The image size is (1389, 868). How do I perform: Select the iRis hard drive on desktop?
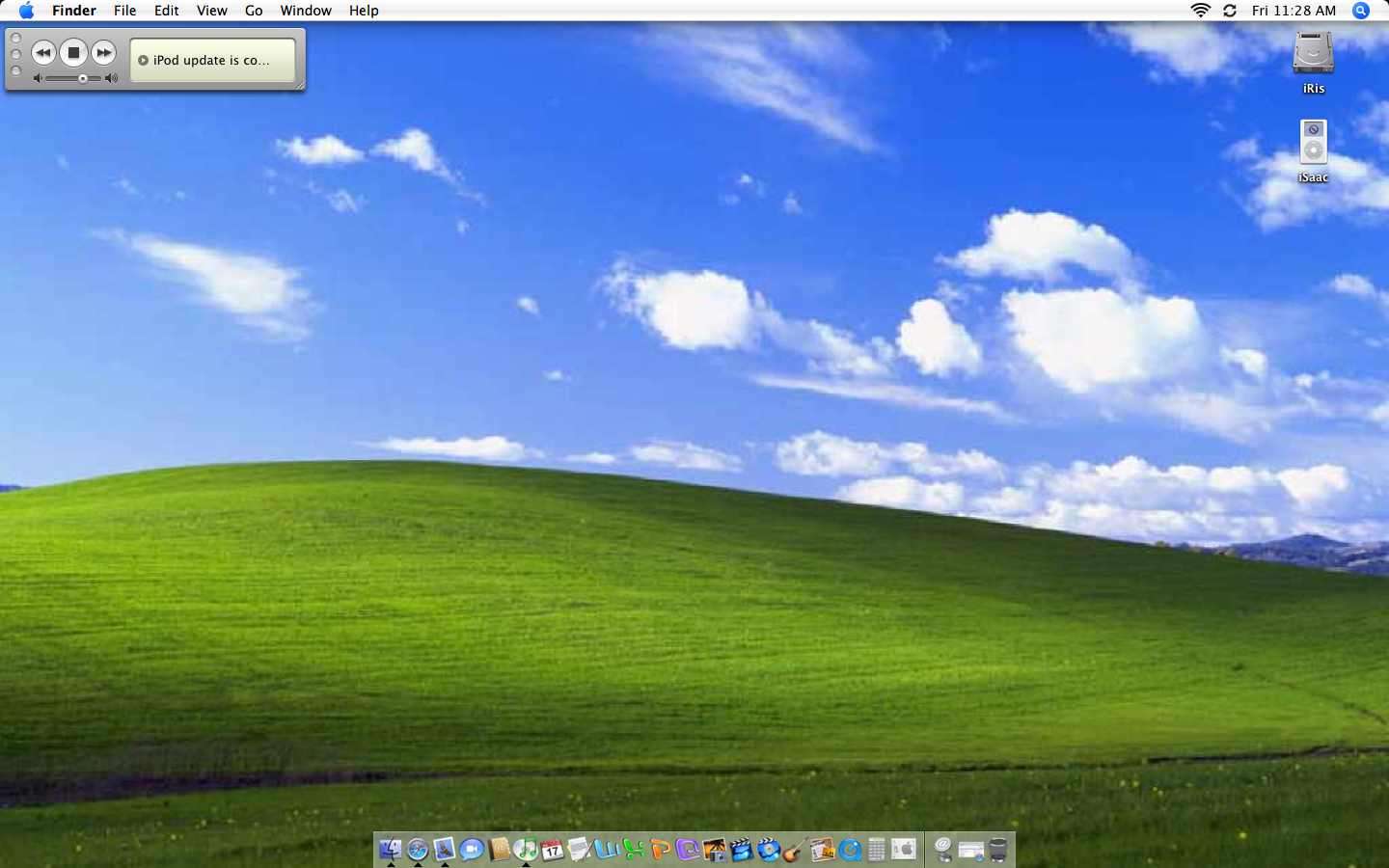click(1313, 63)
